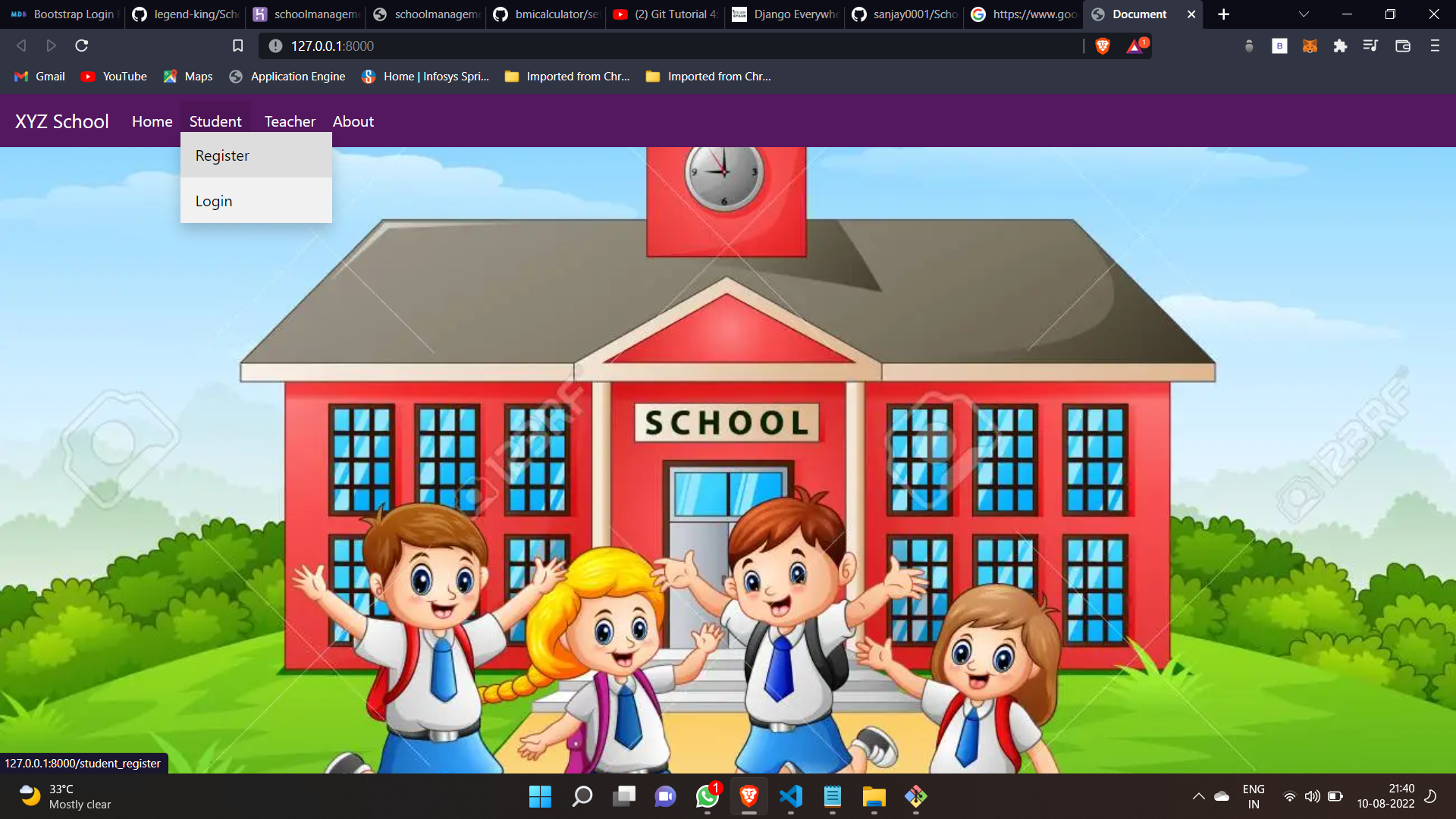Click Register in the Student dropdown
The image size is (1456, 819).
221,155
